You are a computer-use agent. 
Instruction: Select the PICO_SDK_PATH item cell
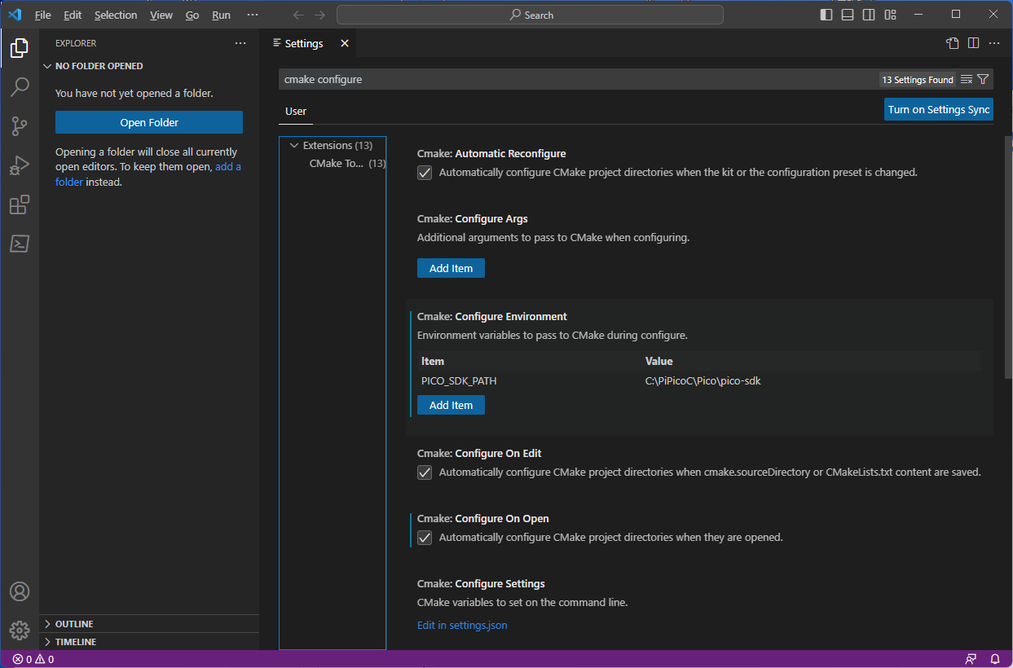coord(459,381)
